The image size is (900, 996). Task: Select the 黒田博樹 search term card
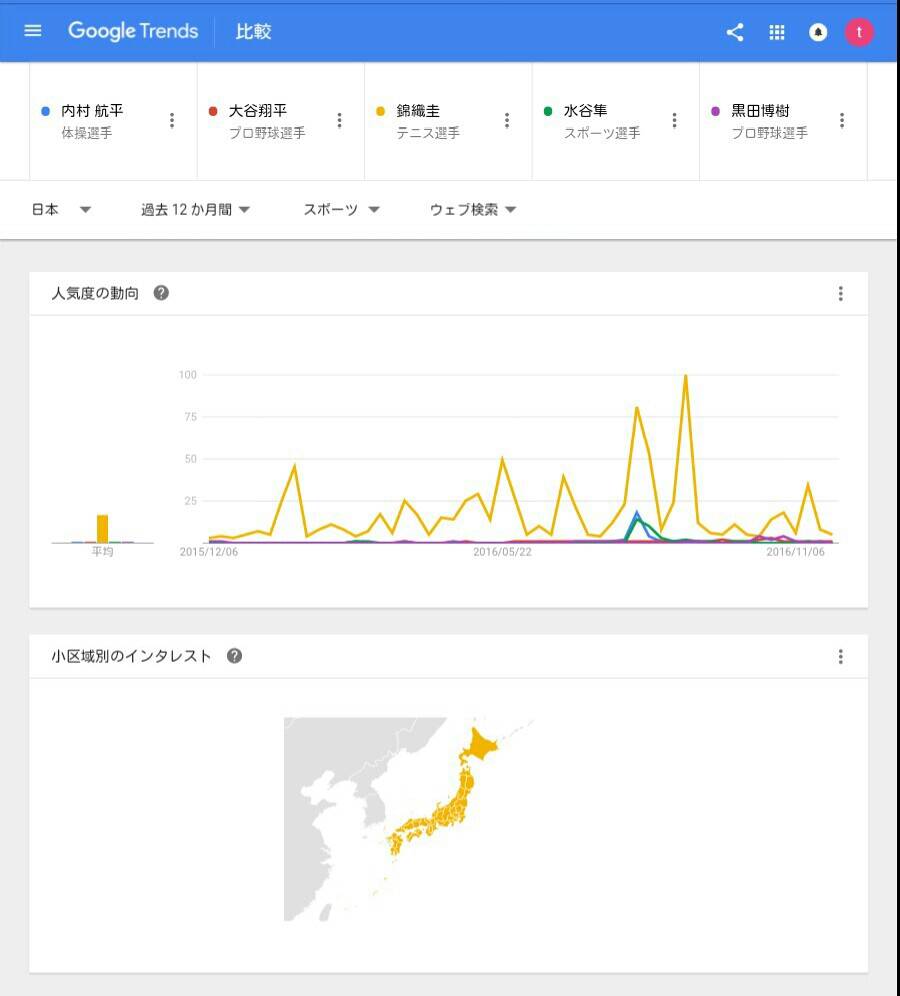tap(783, 121)
